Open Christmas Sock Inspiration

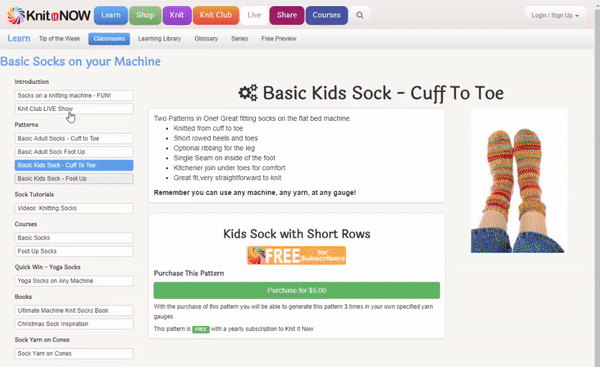pyautogui.click(x=74, y=324)
